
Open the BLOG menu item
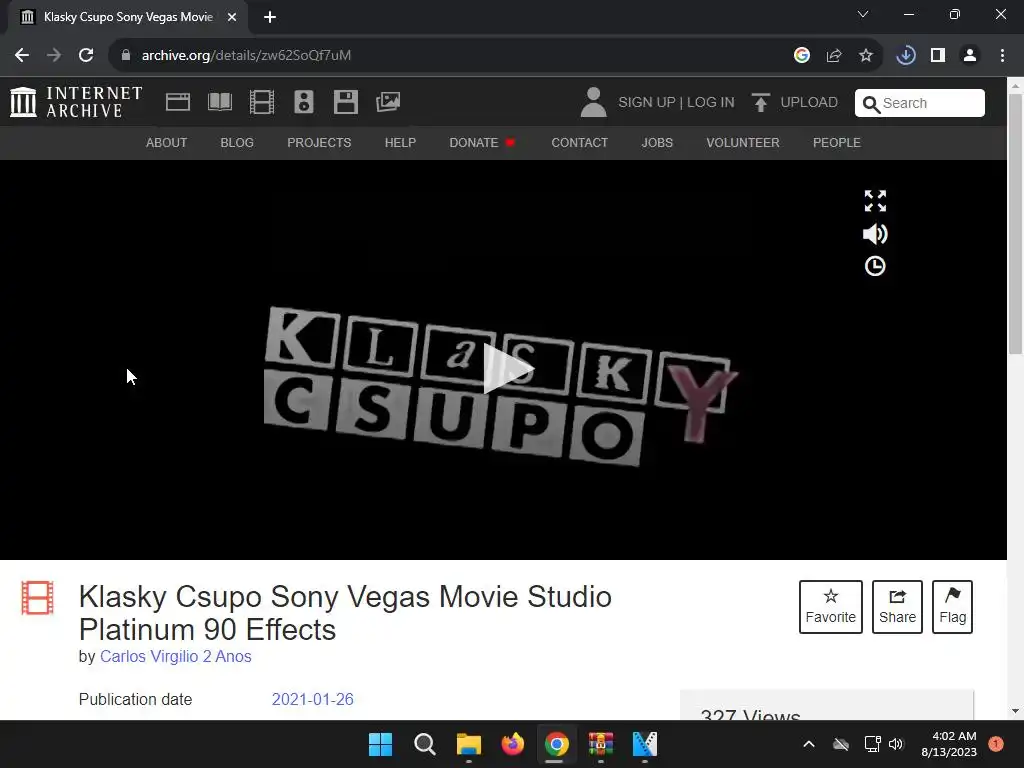click(237, 142)
